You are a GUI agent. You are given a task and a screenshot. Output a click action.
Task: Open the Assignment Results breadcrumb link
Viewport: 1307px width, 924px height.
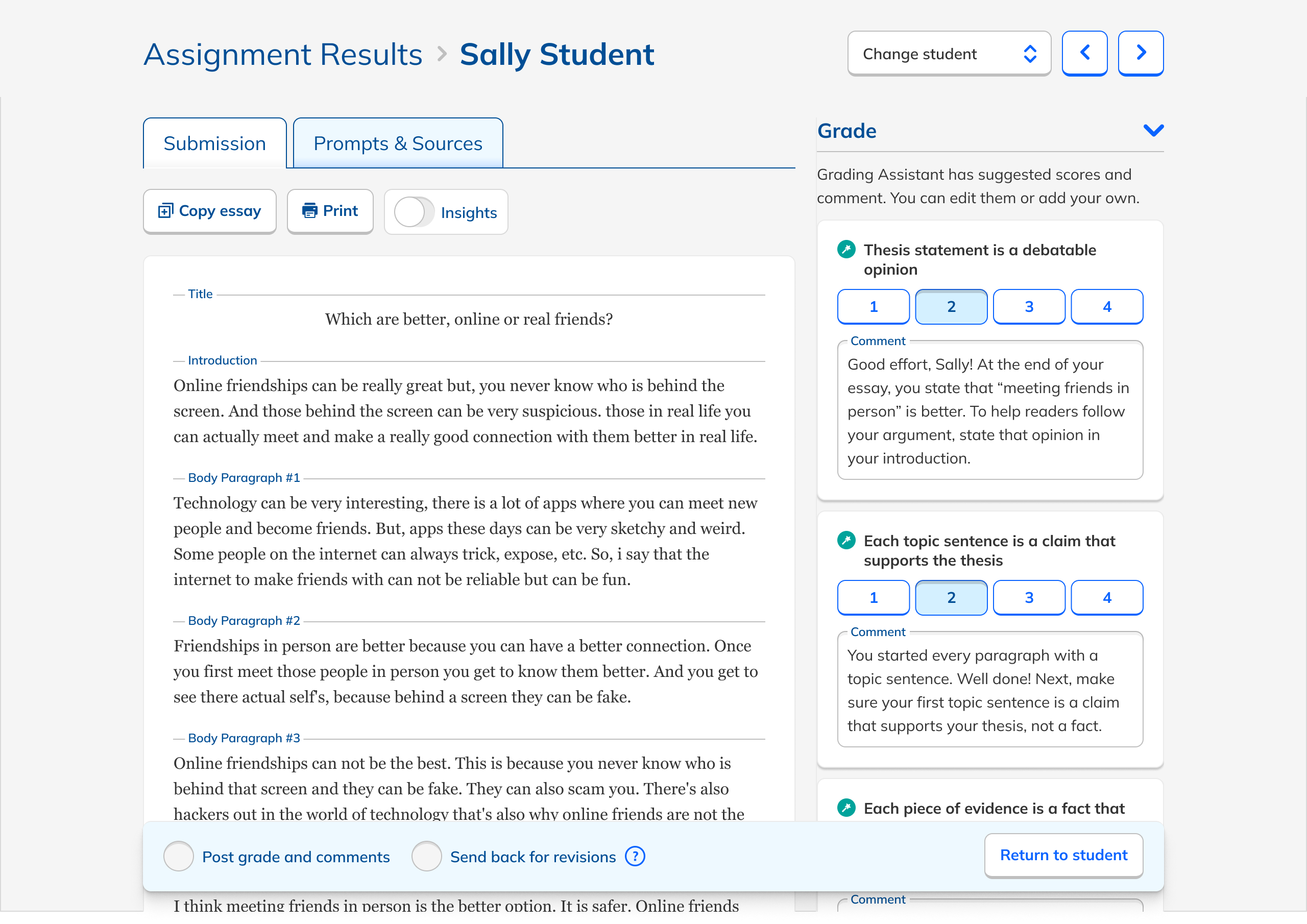click(283, 55)
